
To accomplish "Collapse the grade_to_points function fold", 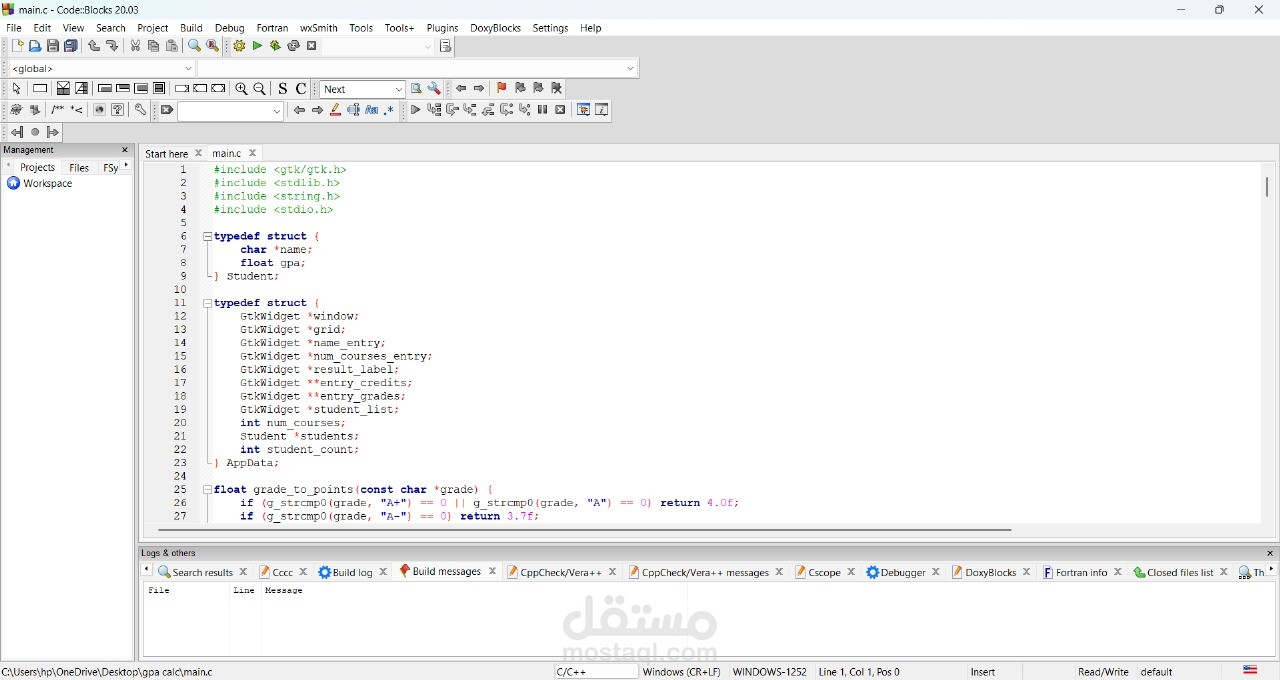I will click(x=207, y=490).
